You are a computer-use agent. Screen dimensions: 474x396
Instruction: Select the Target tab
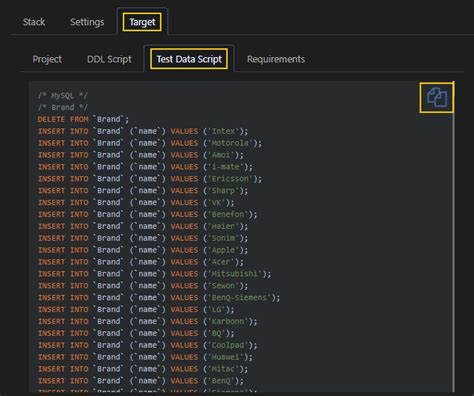point(142,22)
